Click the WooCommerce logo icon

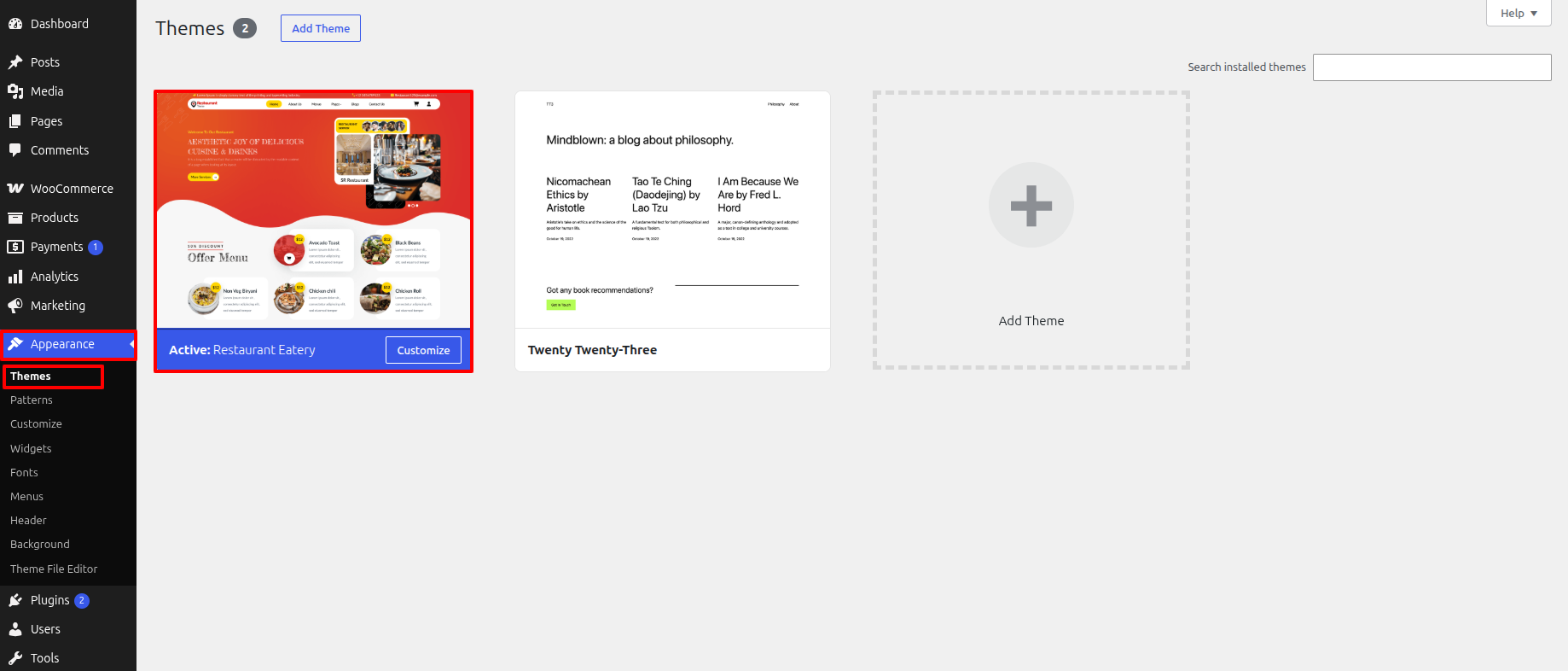coord(15,189)
